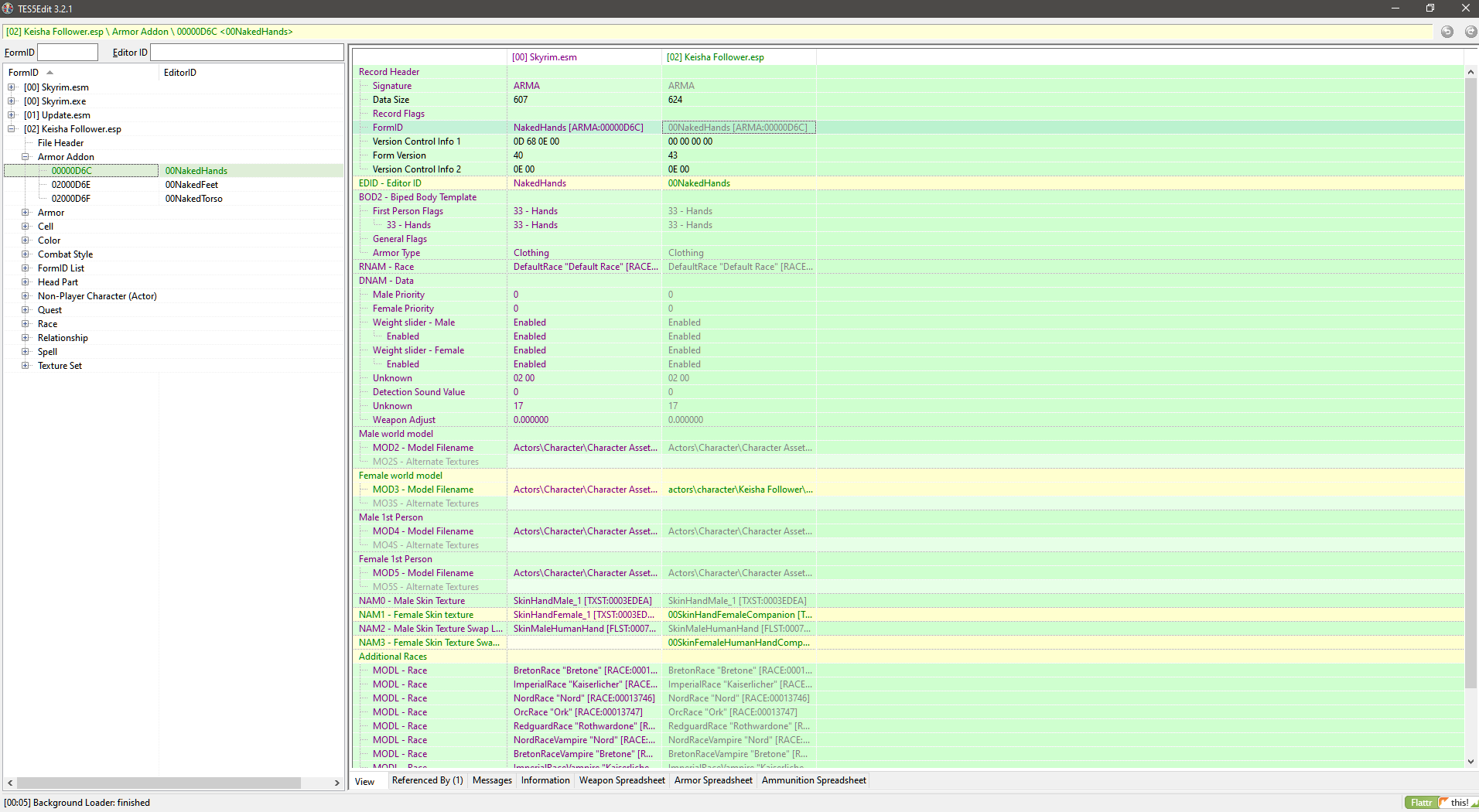Open the Messages tab
The width and height of the screenshot is (1479, 812).
click(492, 780)
